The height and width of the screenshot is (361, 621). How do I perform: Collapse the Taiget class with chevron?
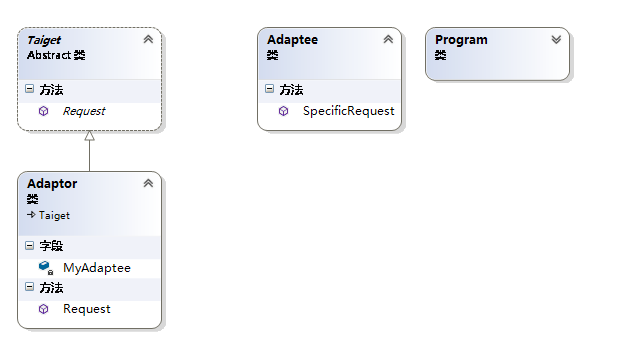(x=148, y=39)
